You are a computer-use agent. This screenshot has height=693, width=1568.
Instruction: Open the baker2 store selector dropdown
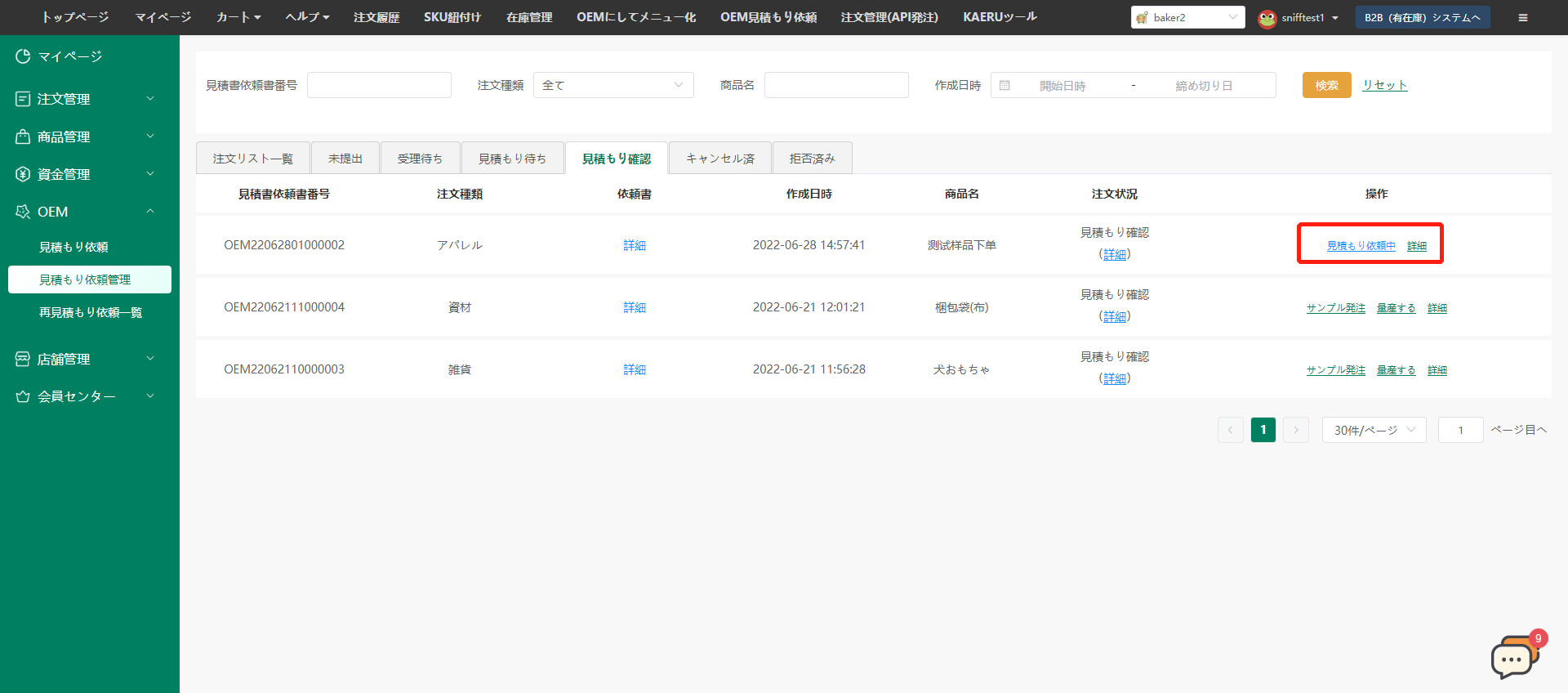[x=1188, y=17]
